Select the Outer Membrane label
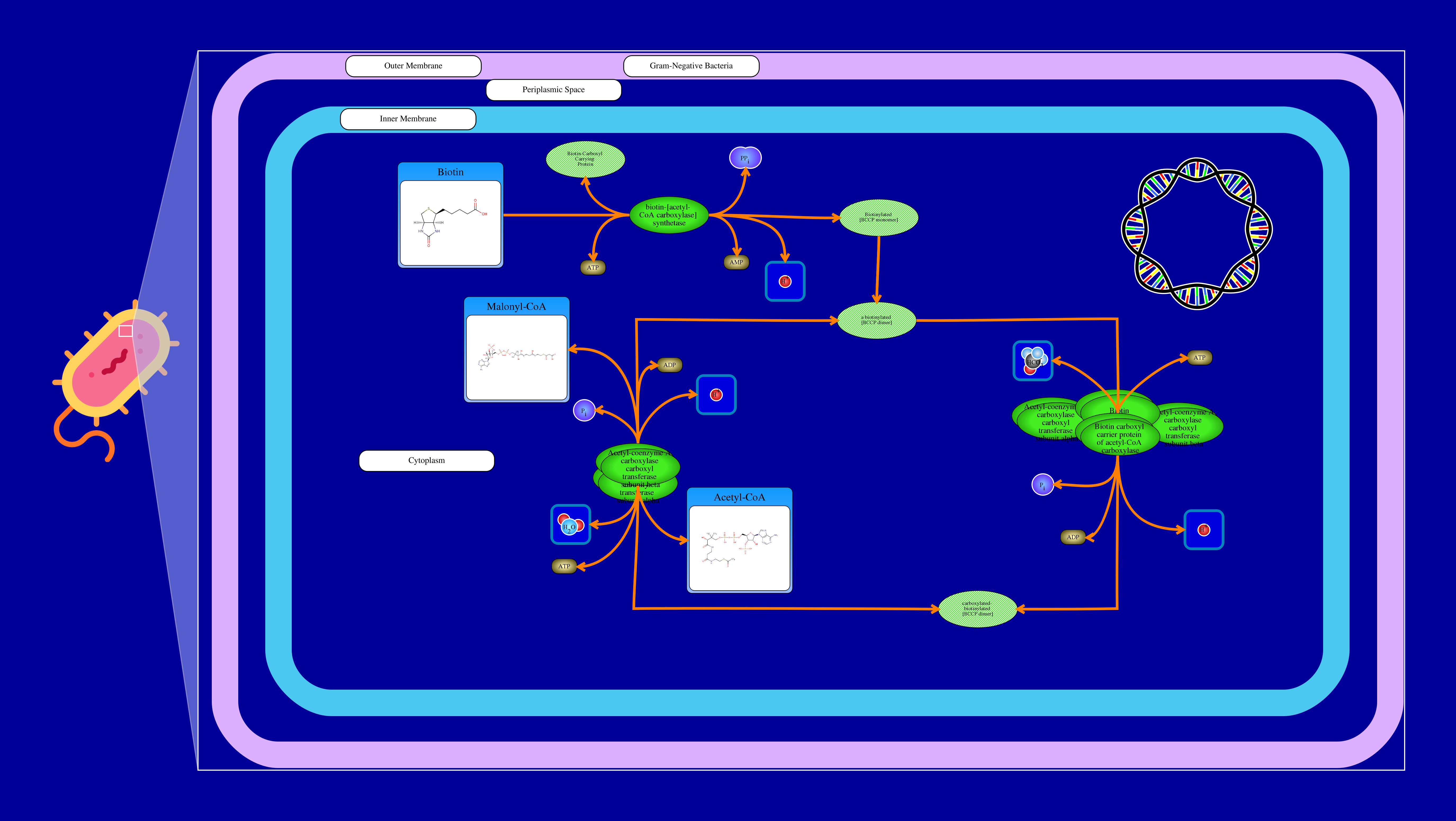This screenshot has height=821, width=1456. [413, 66]
